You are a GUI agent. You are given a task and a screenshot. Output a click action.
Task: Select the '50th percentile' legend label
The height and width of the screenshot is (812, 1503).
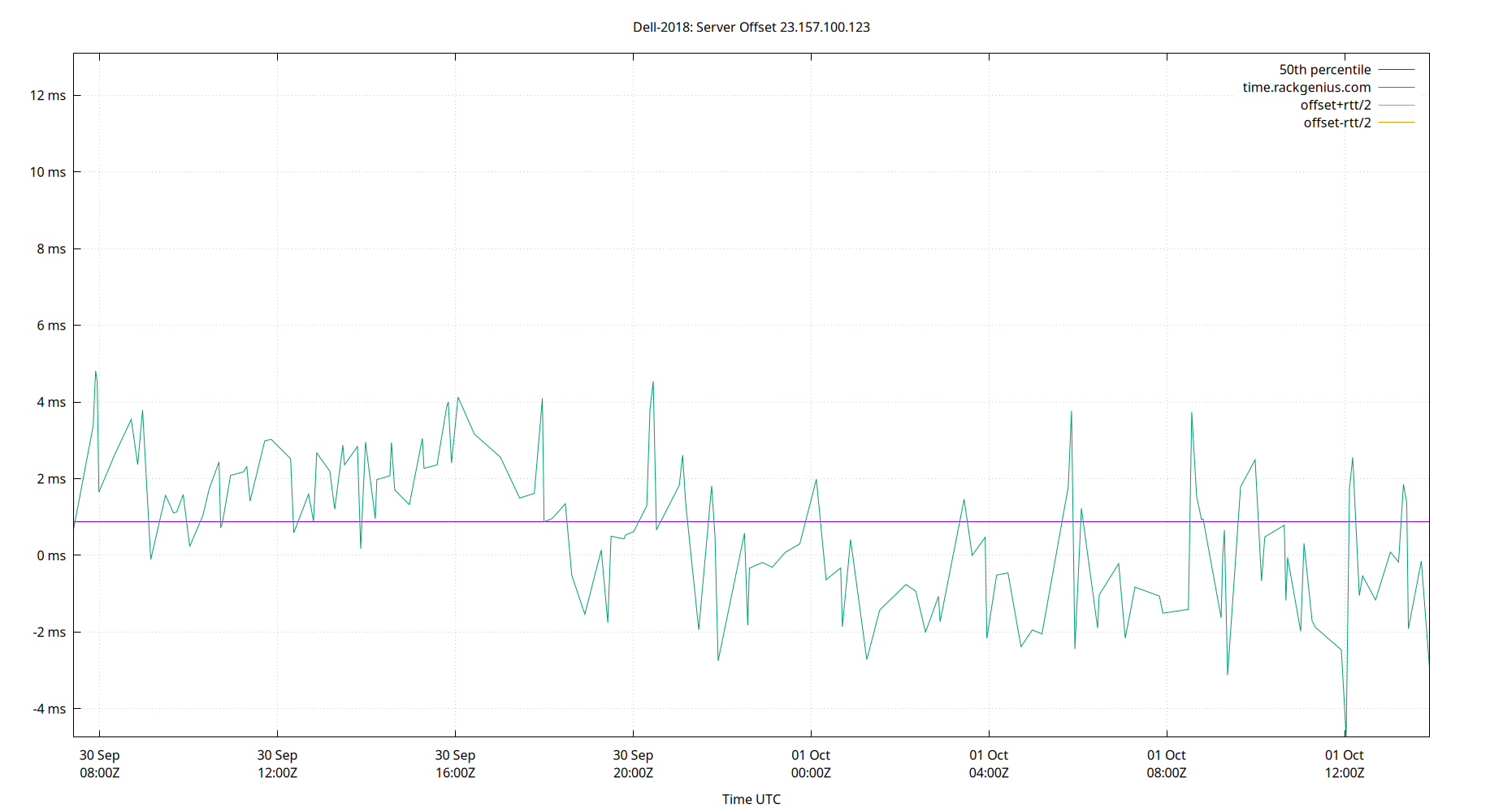pos(1324,70)
